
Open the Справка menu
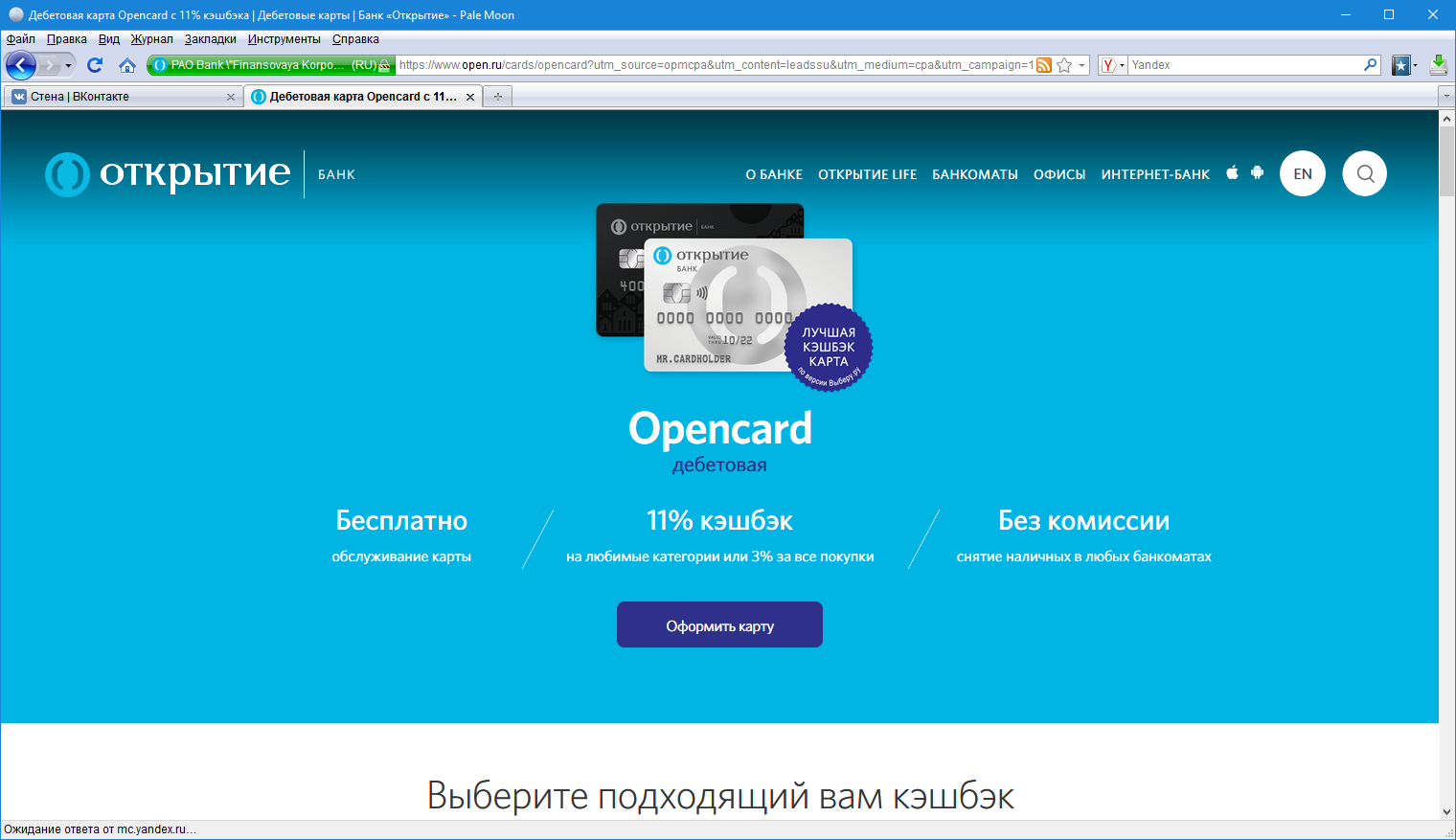pos(355,39)
